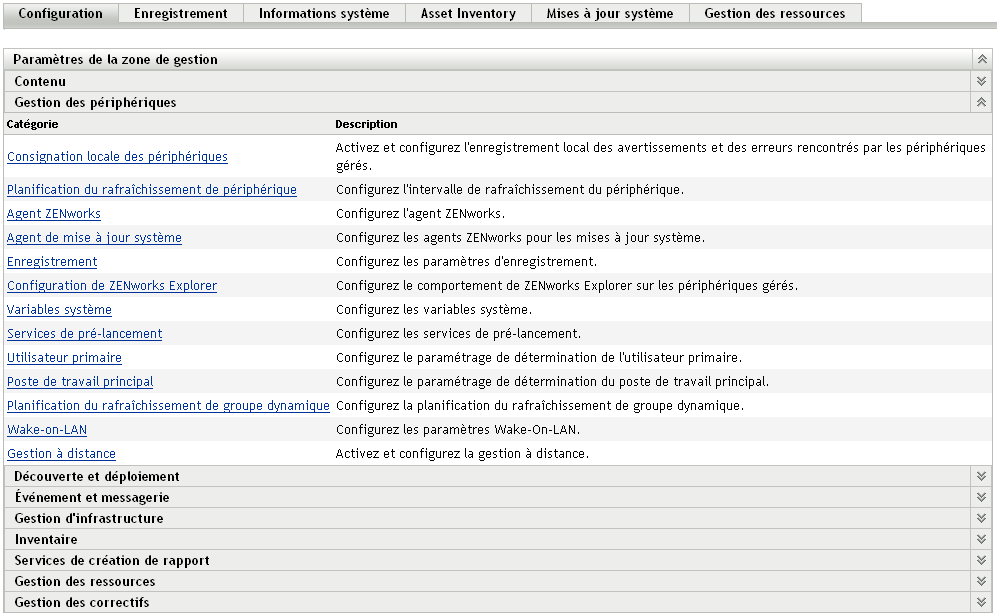The image size is (997, 616).
Task: Expand the Contenu section chevron
Action: (x=981, y=81)
